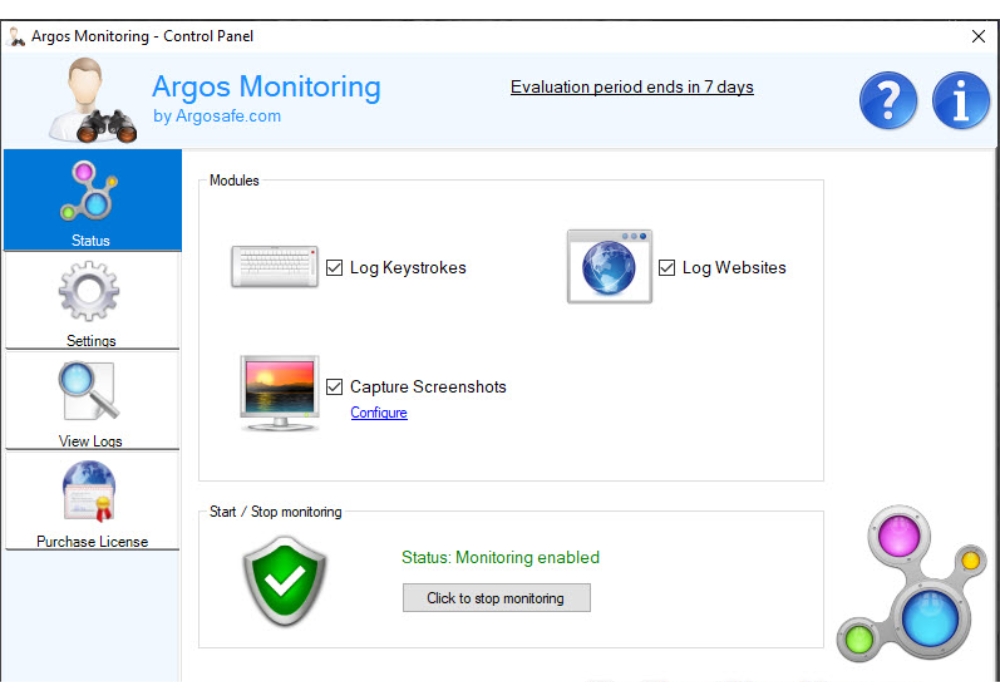Click the Argos man with binoculars logo
Viewport: 1000px width, 700px height.
(91, 100)
